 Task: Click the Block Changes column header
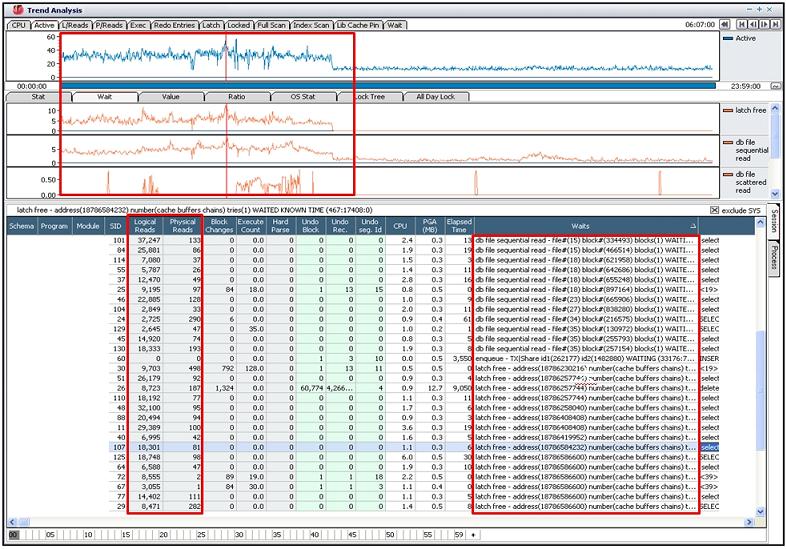pos(219,226)
